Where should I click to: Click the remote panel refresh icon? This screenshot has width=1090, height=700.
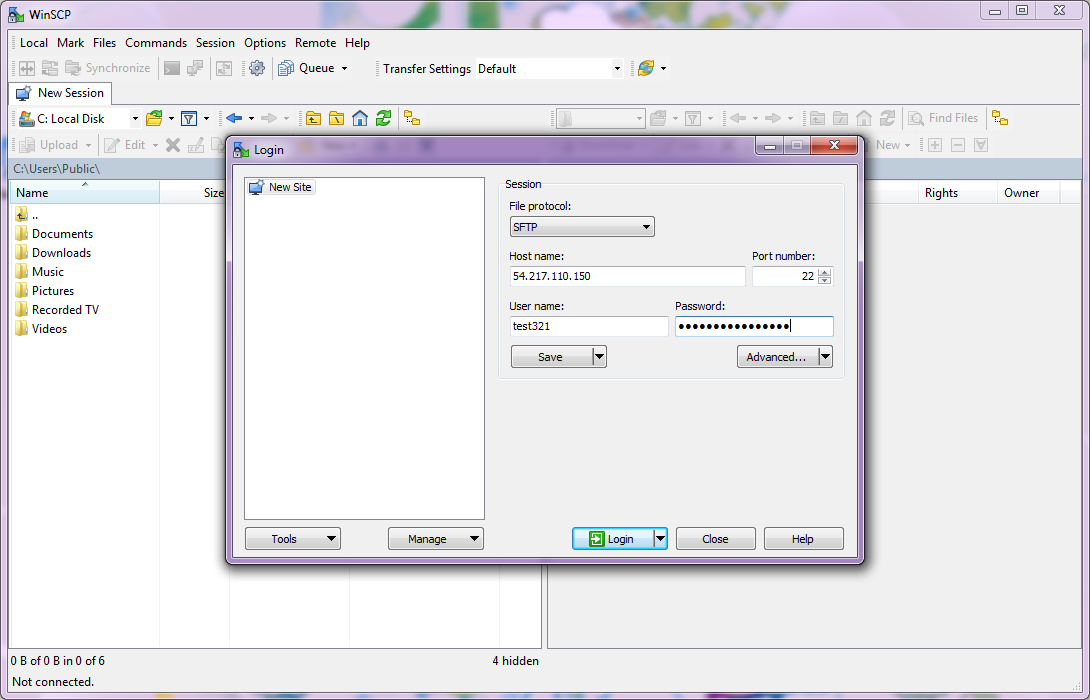coord(887,119)
